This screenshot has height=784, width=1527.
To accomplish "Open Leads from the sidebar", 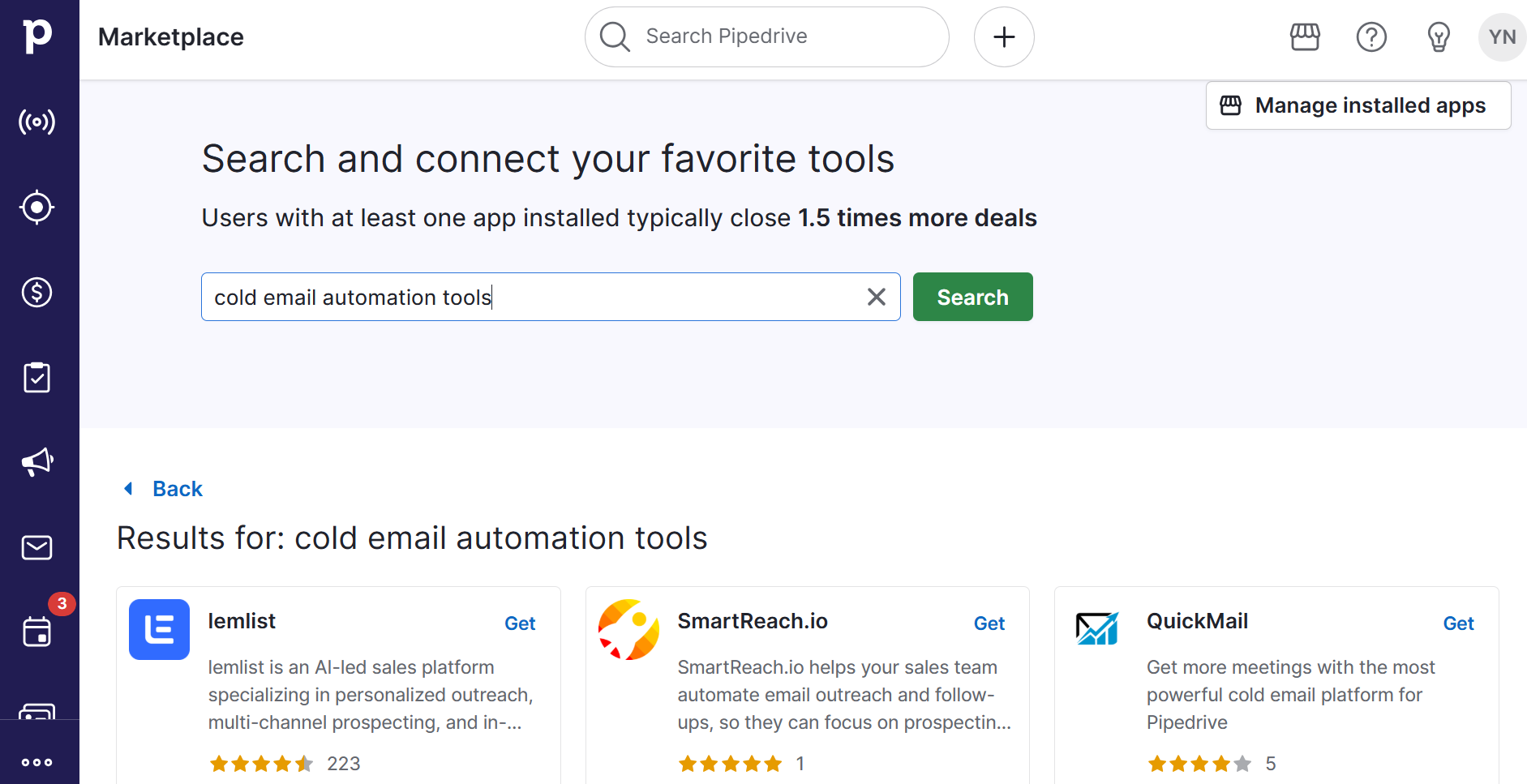I will tap(36, 122).
